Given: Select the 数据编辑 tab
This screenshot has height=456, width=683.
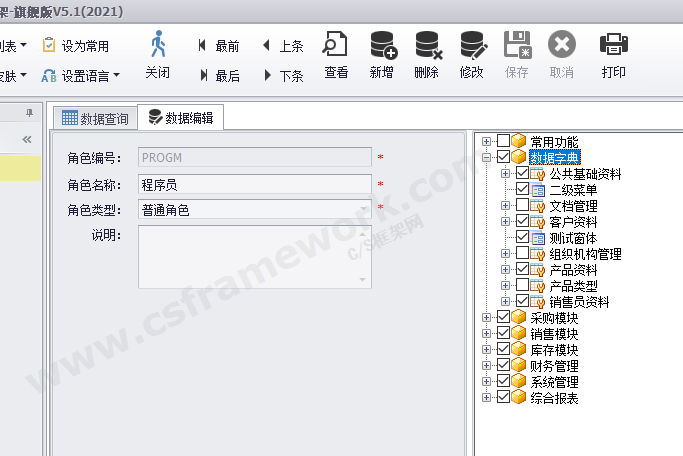Looking at the screenshot, I should click(182, 118).
